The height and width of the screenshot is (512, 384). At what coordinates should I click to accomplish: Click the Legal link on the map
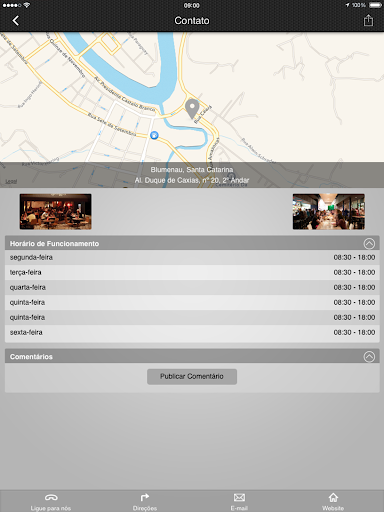click(11, 181)
